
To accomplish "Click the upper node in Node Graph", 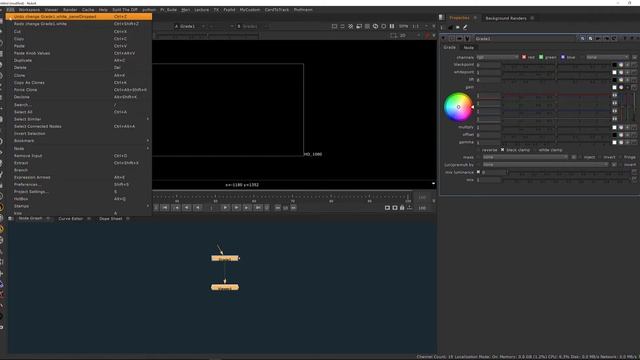I will pos(225,258).
